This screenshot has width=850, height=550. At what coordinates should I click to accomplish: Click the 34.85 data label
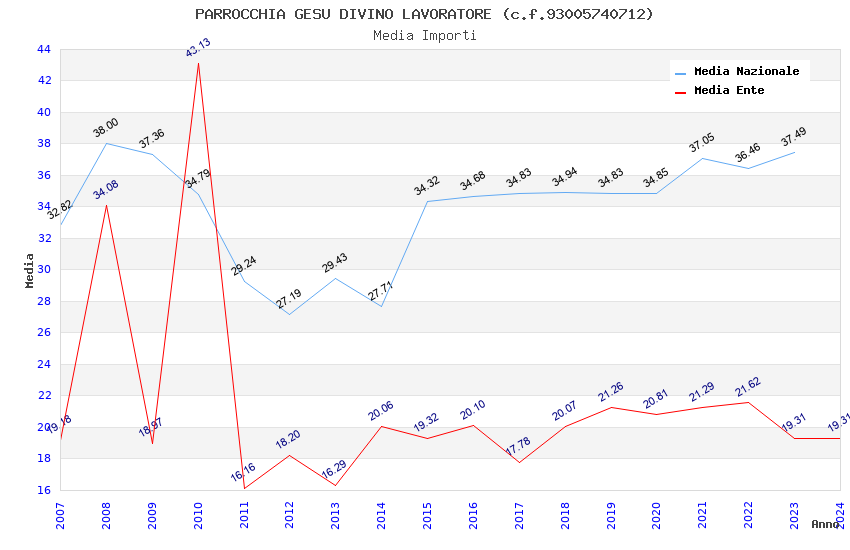(656, 178)
